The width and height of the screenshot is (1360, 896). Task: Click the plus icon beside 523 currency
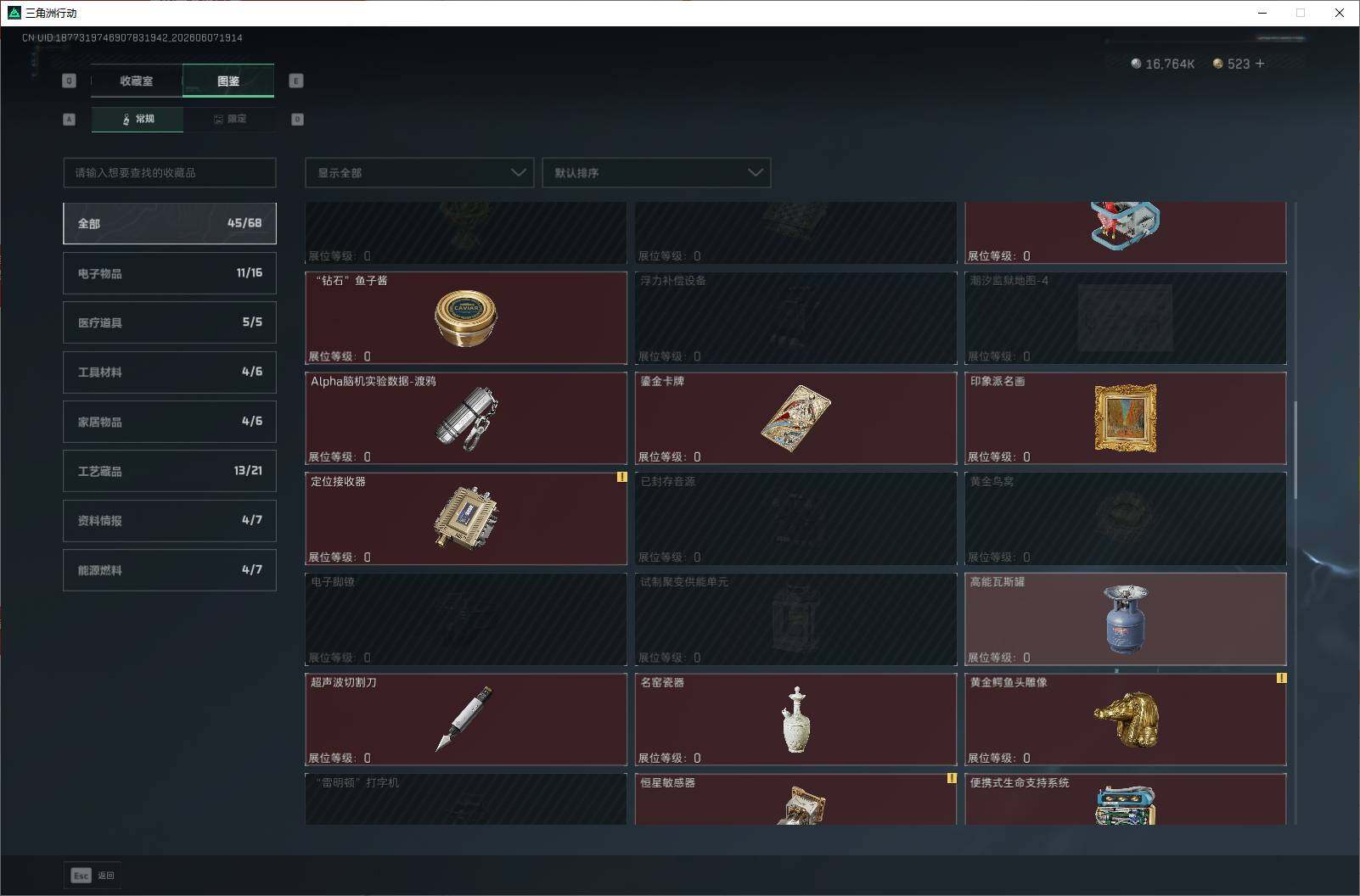tap(1259, 64)
